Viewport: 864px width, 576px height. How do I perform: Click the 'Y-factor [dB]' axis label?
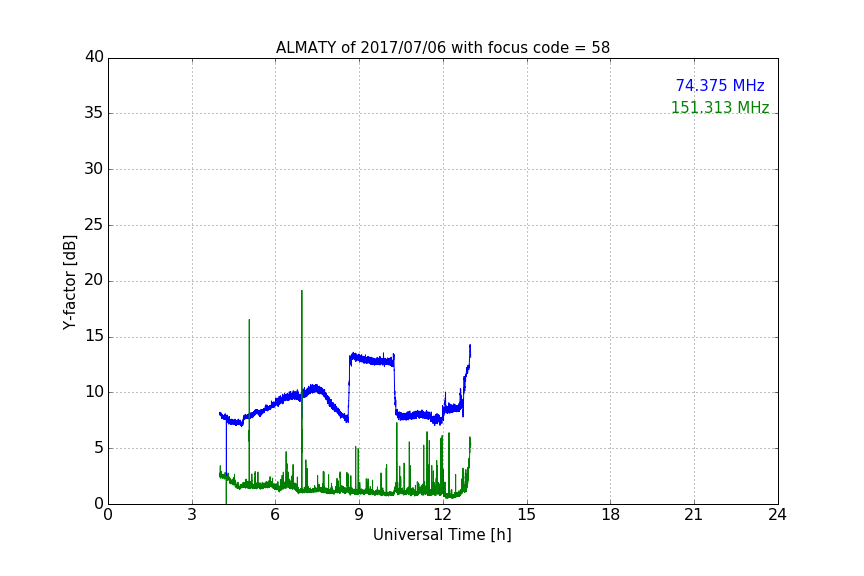[69, 282]
